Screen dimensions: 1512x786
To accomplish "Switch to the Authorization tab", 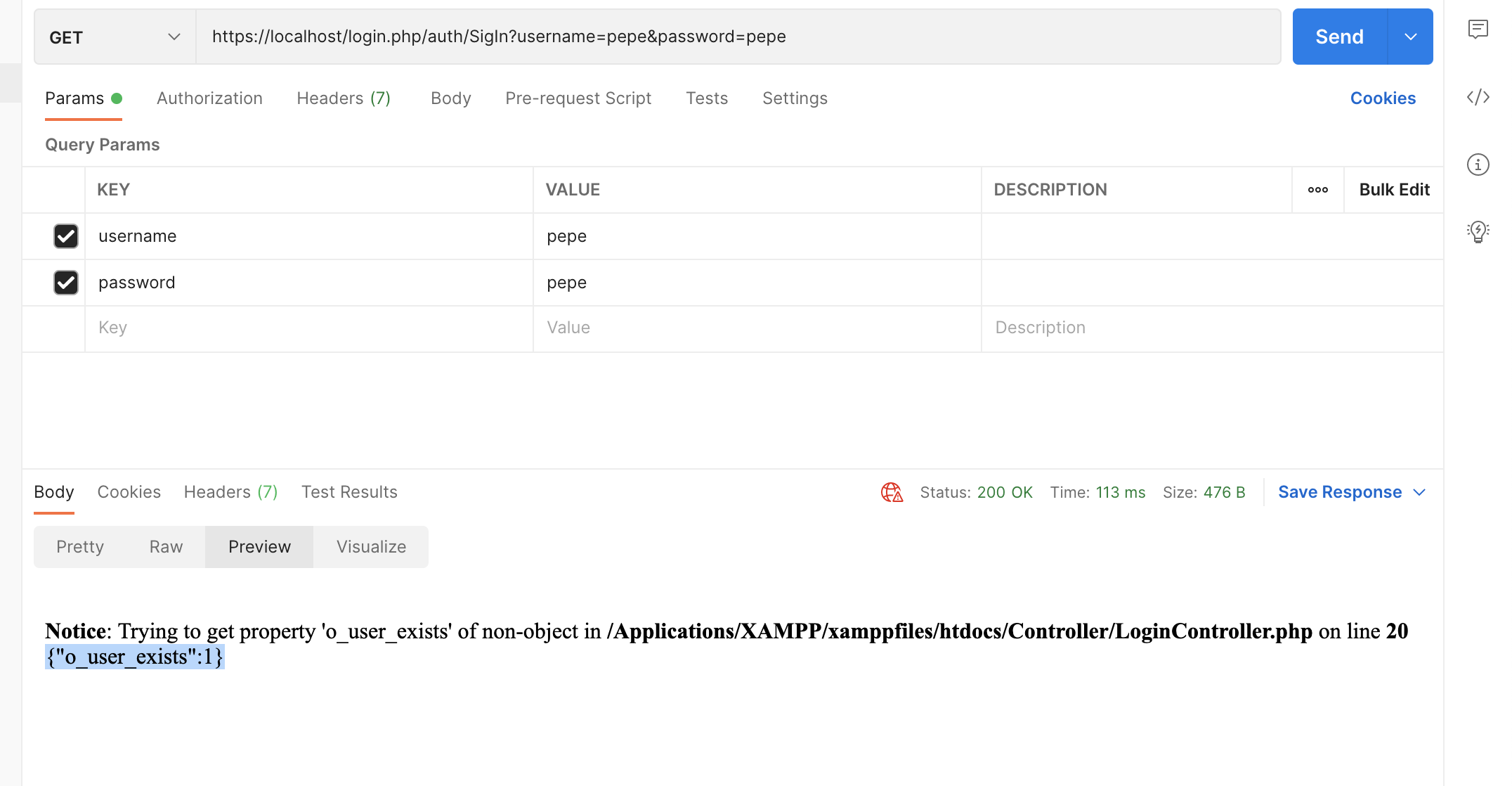I will click(211, 98).
